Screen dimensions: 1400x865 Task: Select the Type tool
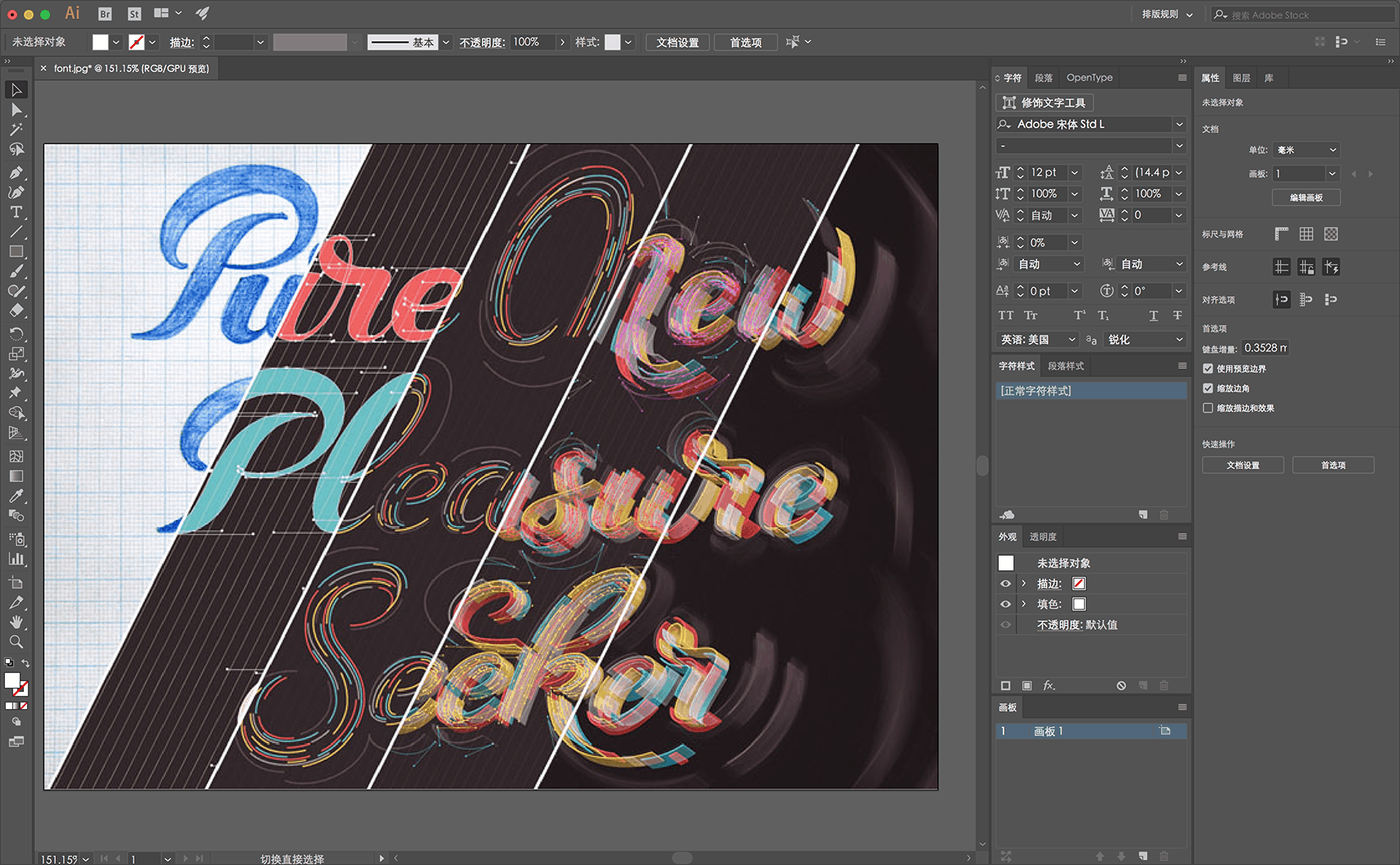[x=16, y=212]
